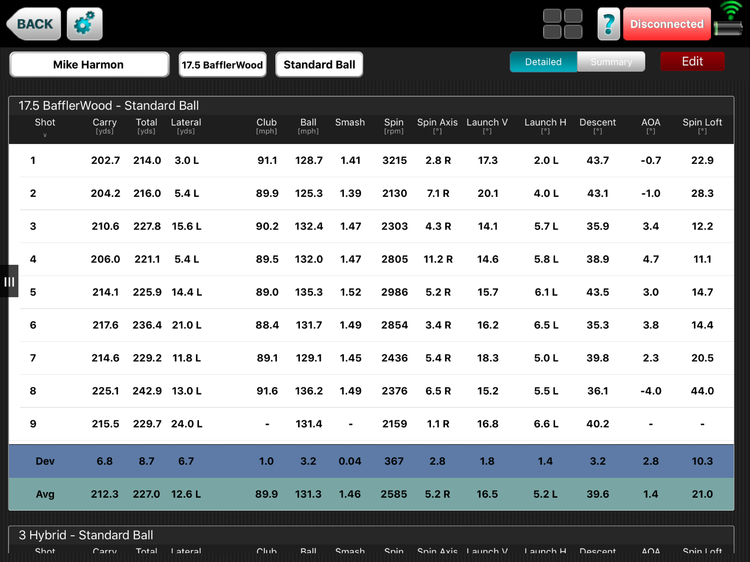
Task: Open the Mike Harmon player selector
Action: (89, 65)
